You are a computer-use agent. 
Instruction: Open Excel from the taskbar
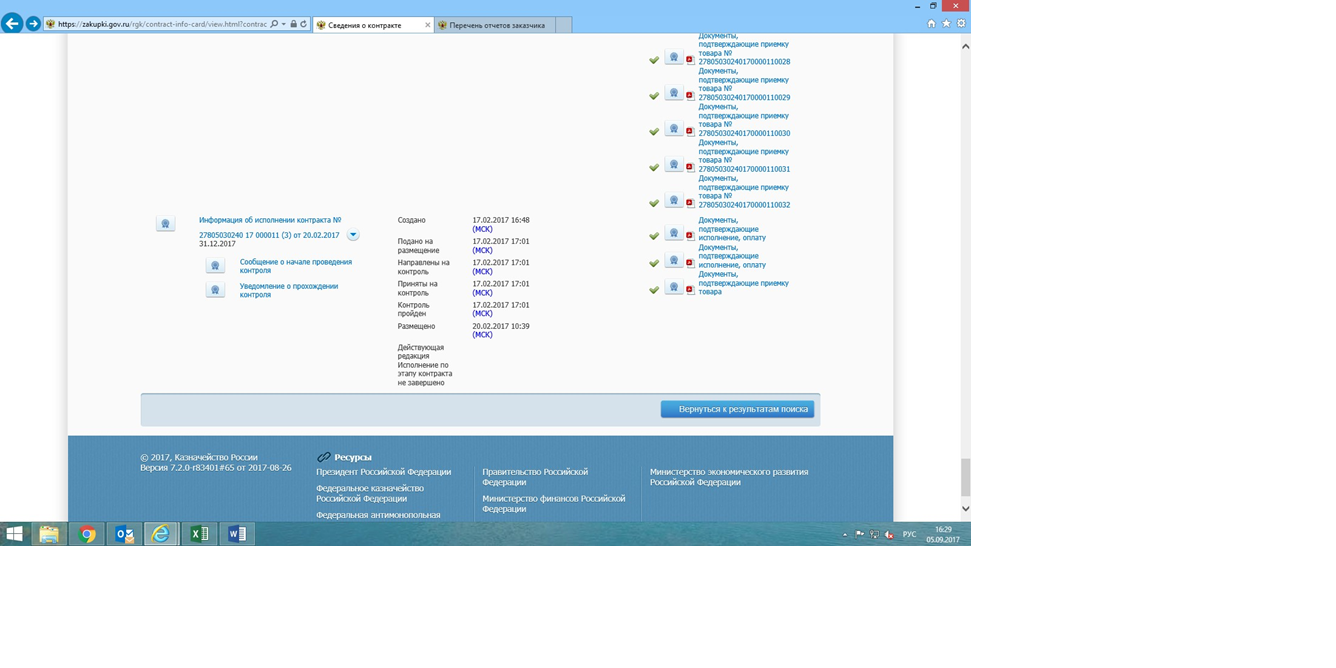[x=199, y=534]
